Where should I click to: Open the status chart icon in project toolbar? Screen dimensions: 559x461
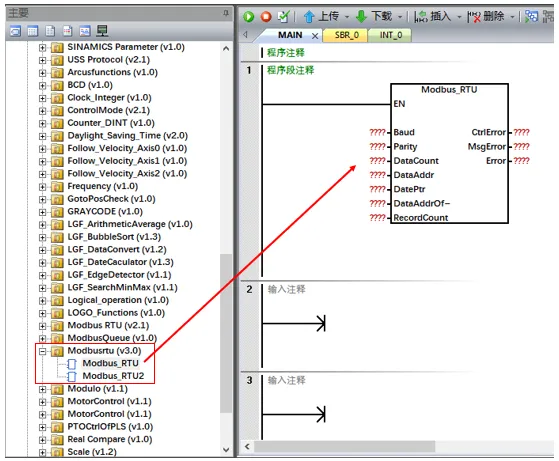coord(32,31)
